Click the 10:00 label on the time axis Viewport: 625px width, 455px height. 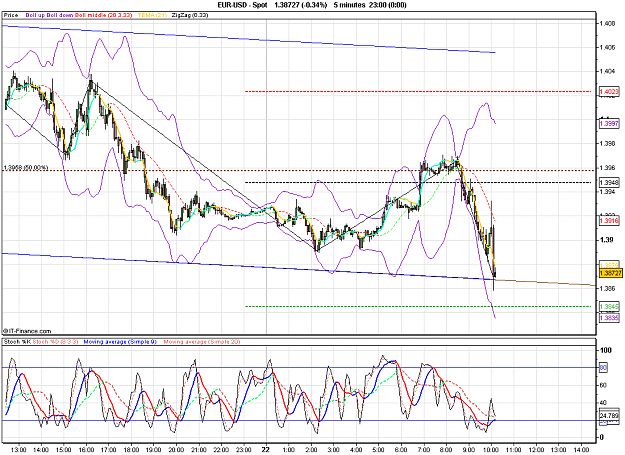(491, 450)
